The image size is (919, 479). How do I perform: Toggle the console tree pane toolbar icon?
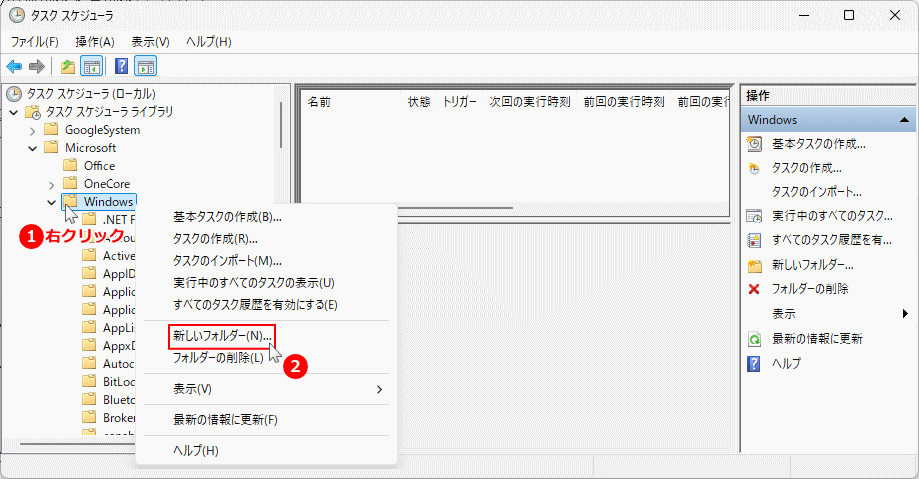(91, 66)
